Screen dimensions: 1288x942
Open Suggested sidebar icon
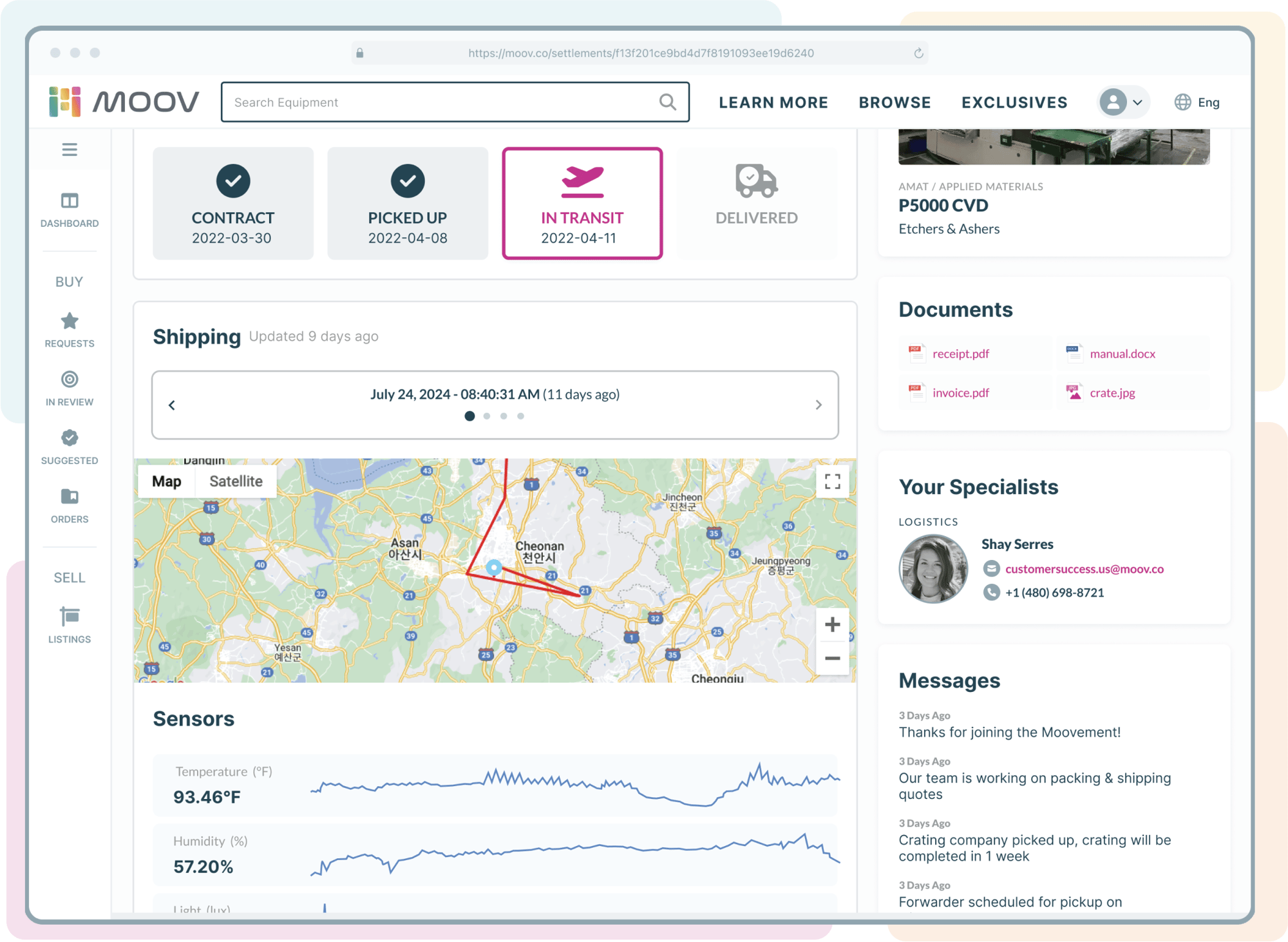pos(70,438)
